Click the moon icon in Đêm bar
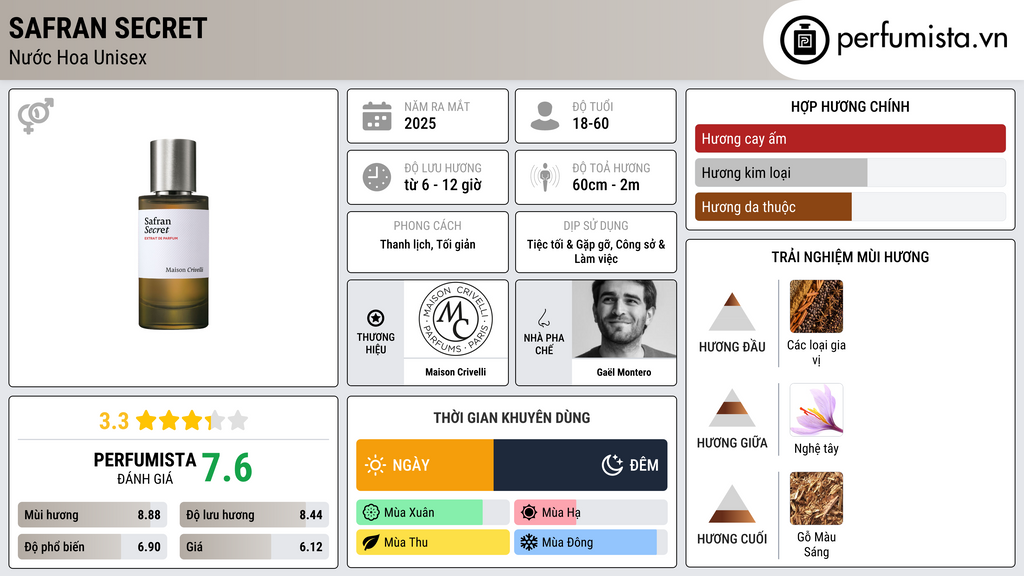Screen dimensions: 1024x576 (612, 465)
